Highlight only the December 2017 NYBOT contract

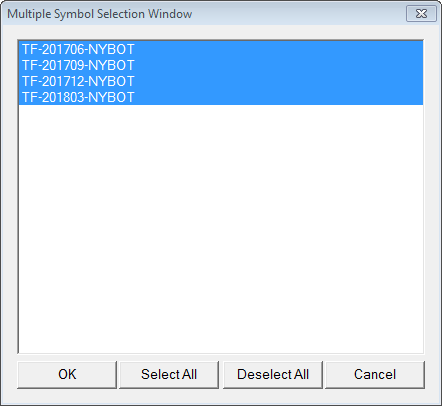221,81
